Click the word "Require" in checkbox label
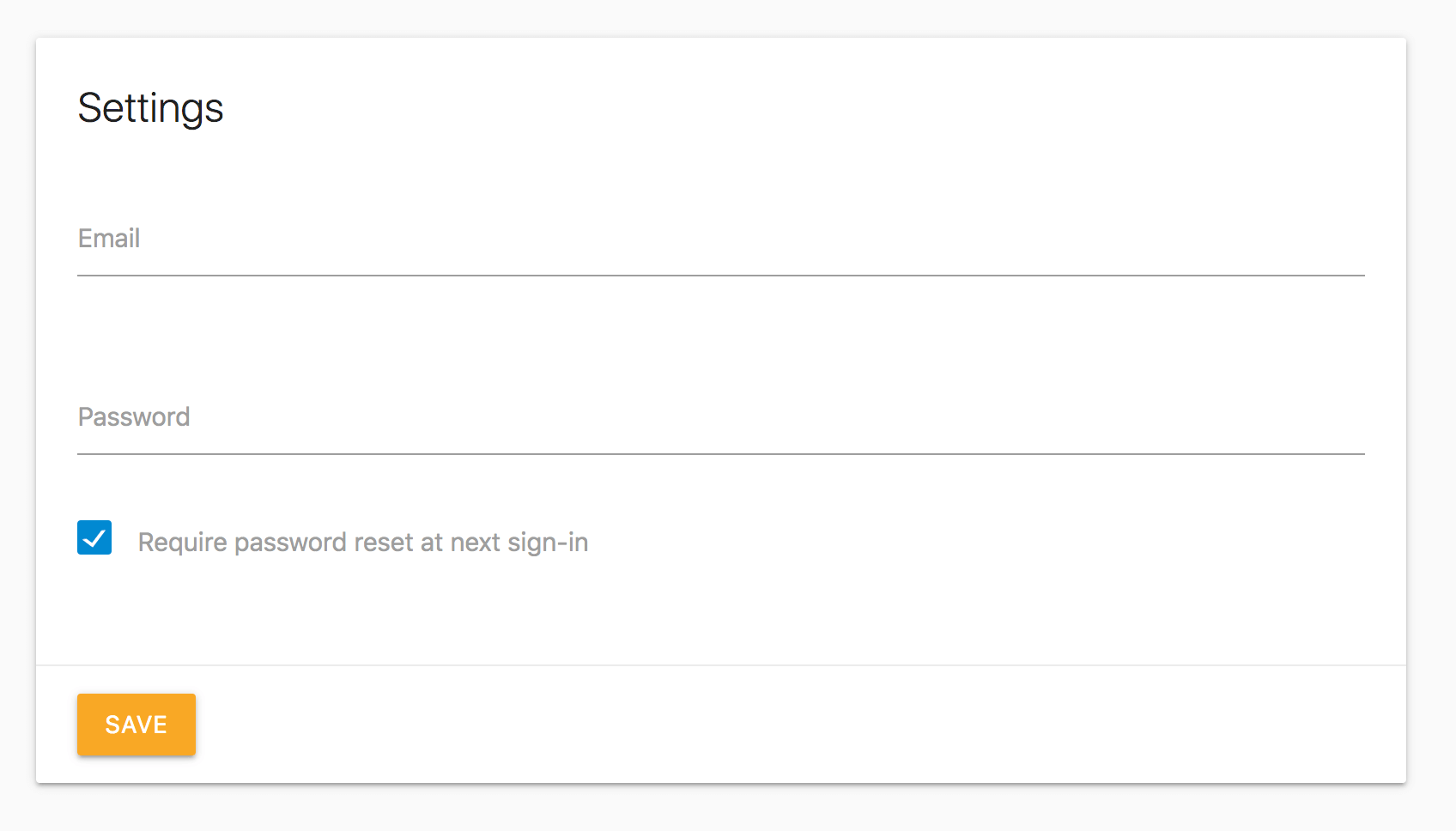This screenshot has width=1456, height=831. tap(182, 543)
